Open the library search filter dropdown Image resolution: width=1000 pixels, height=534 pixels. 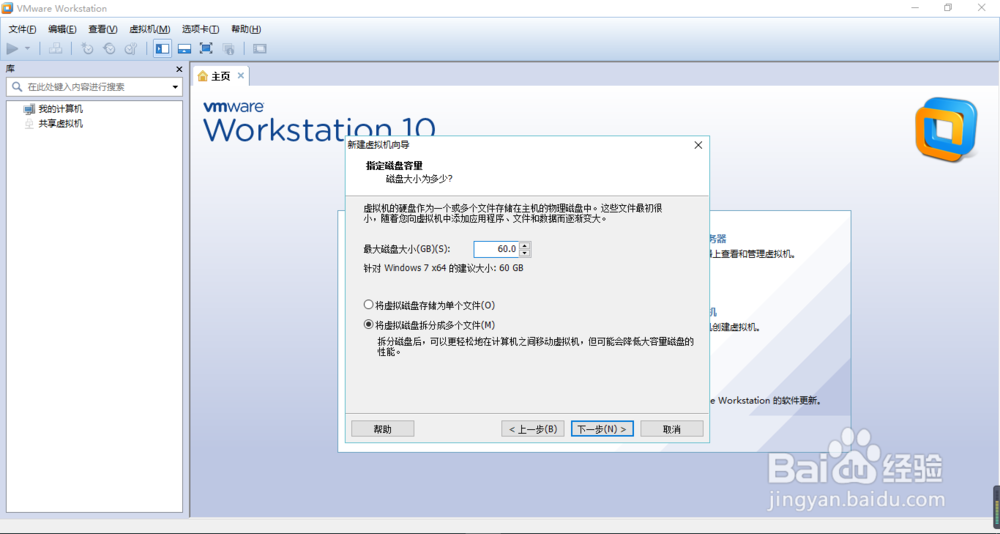(175, 87)
